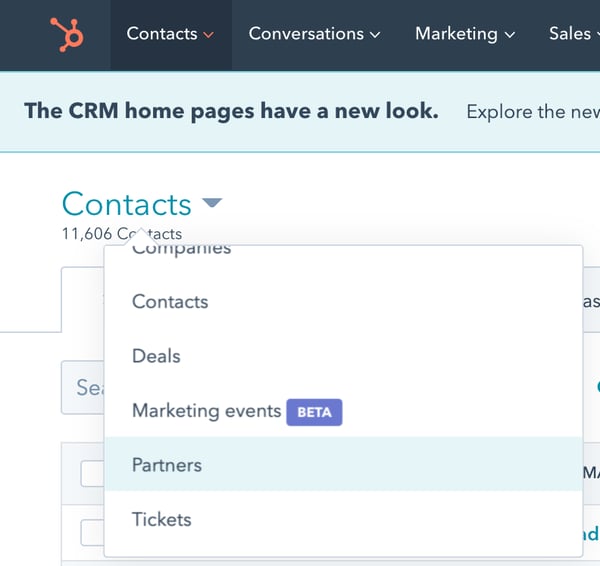Expand the Conversations navigation menu
Image resolution: width=600 pixels, height=566 pixels.
315,34
